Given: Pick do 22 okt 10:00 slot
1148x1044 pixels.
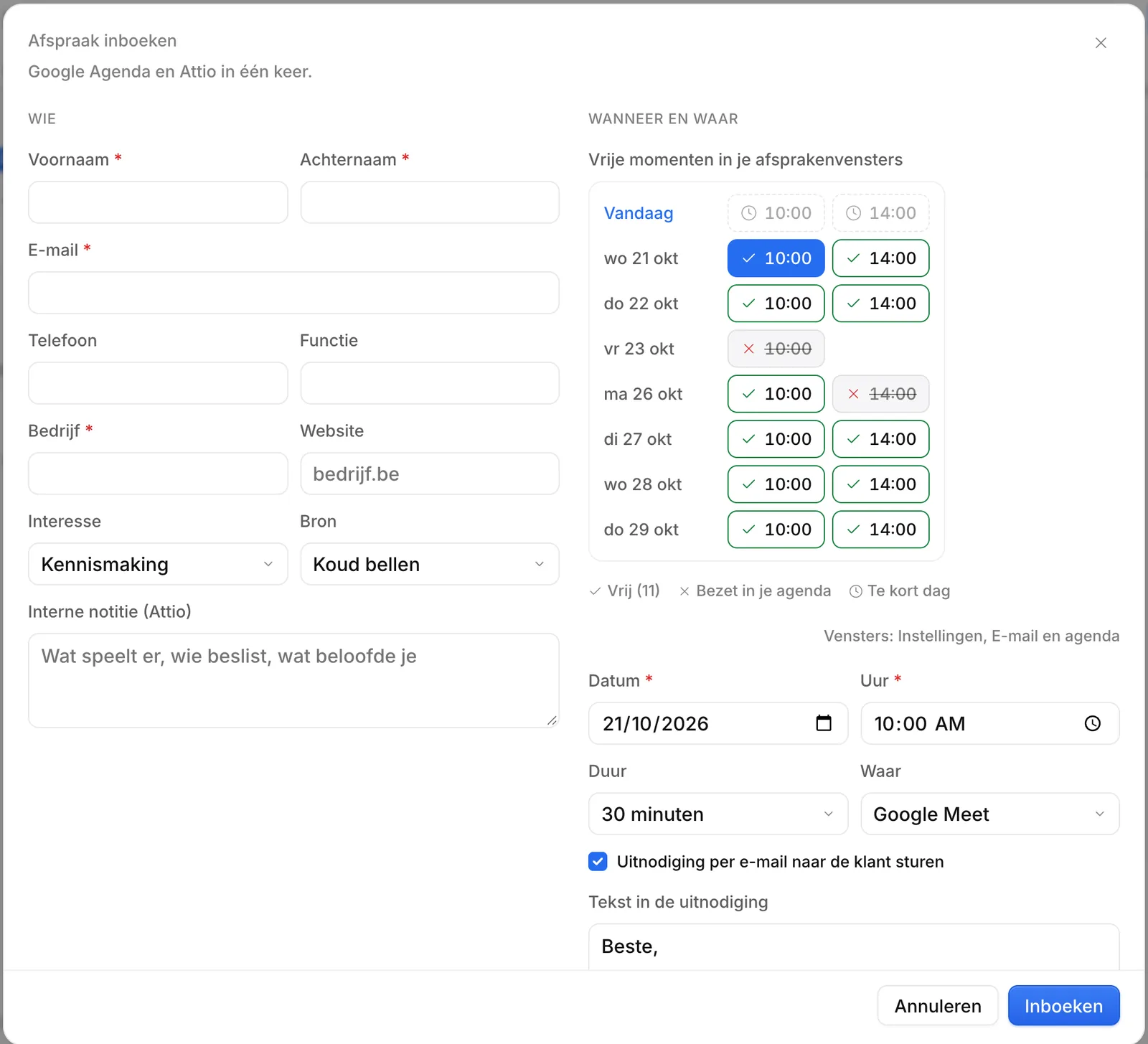Looking at the screenshot, I should pyautogui.click(x=776, y=304).
